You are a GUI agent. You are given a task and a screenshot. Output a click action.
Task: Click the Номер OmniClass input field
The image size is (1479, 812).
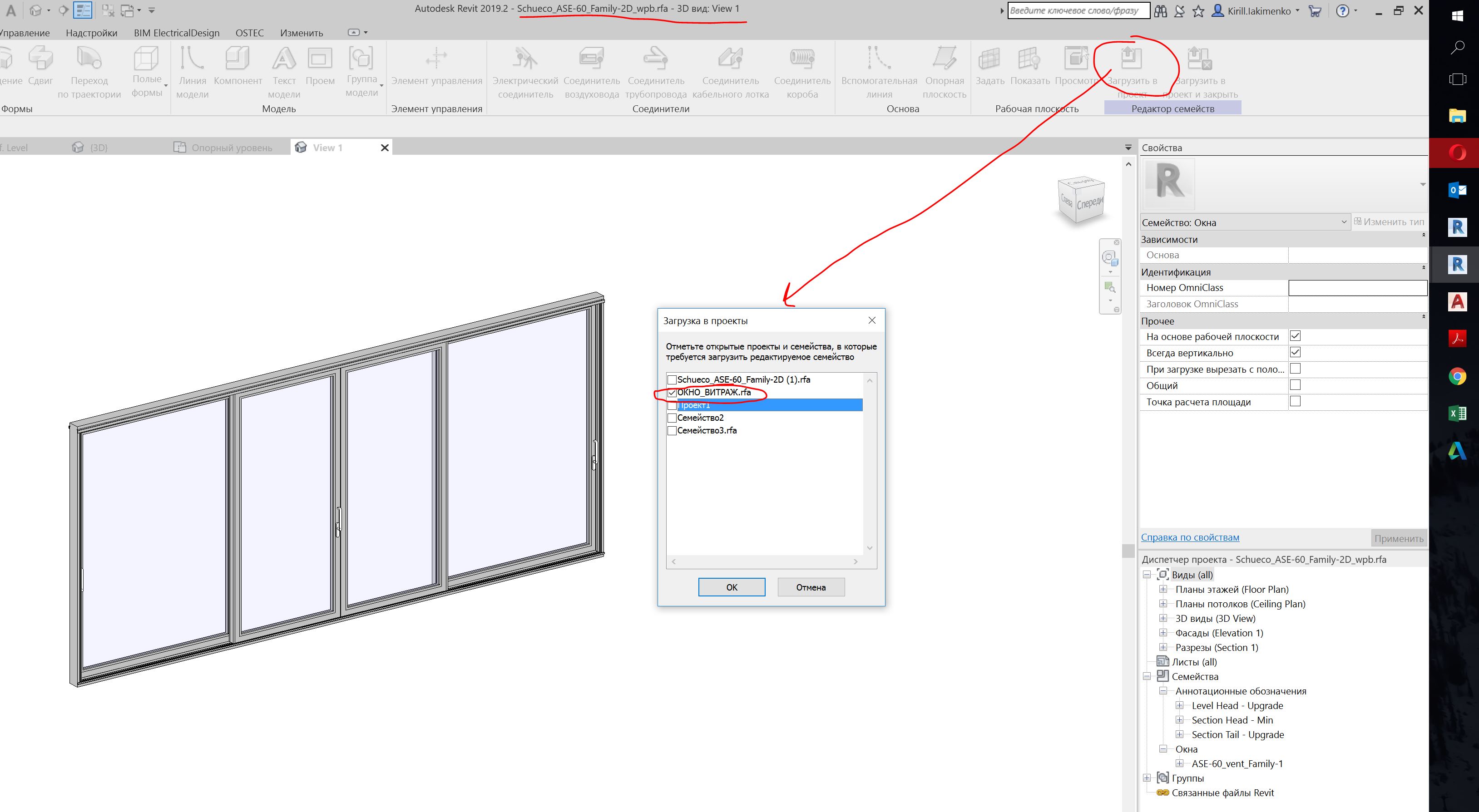click(x=1357, y=287)
